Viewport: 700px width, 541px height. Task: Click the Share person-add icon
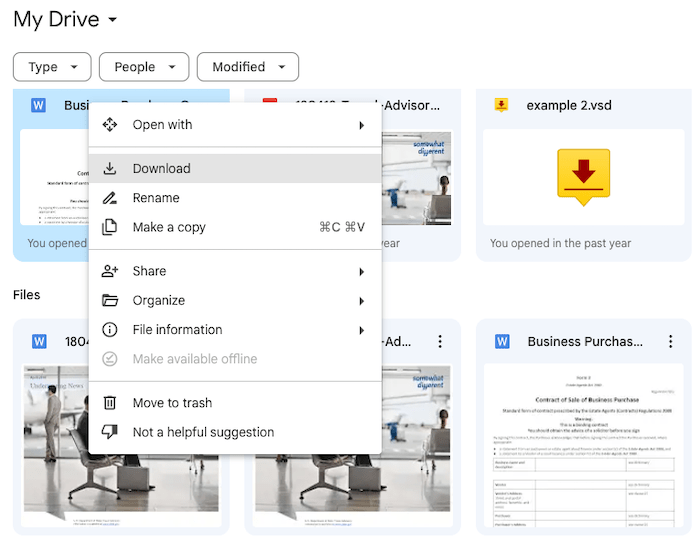coord(110,271)
